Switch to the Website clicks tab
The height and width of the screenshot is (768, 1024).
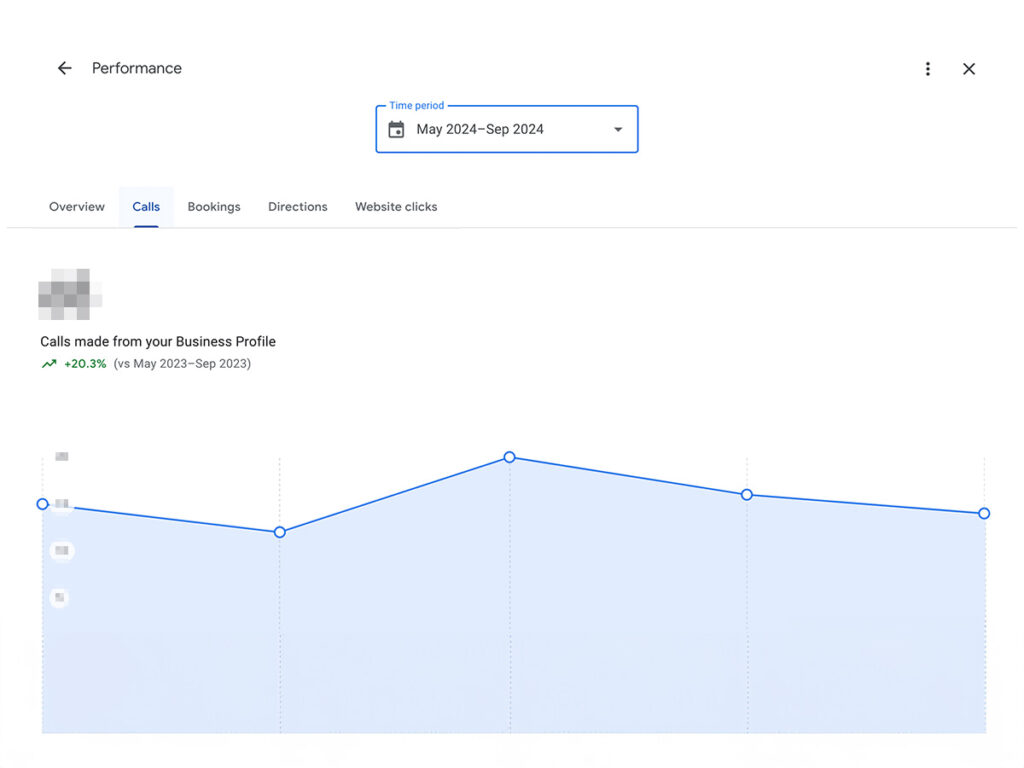[x=396, y=207]
